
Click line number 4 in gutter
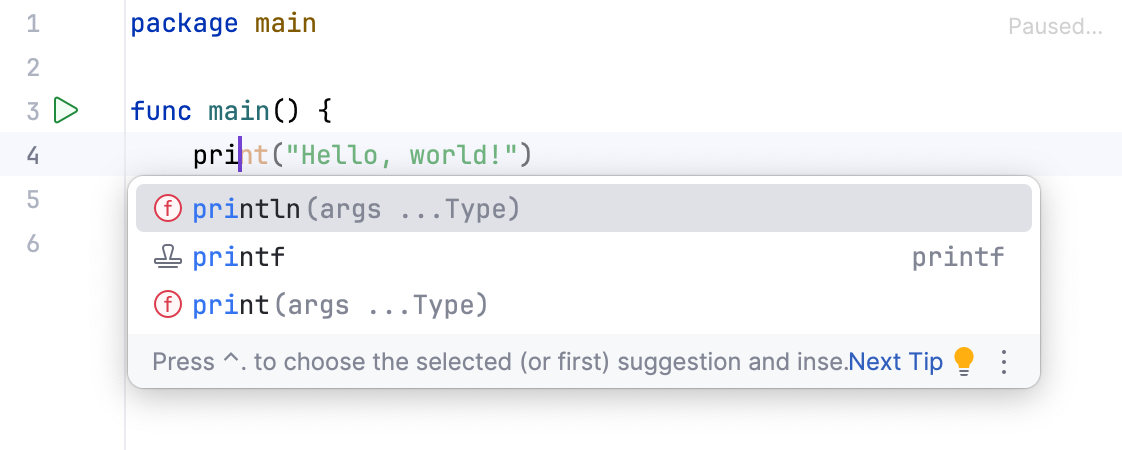point(33,155)
